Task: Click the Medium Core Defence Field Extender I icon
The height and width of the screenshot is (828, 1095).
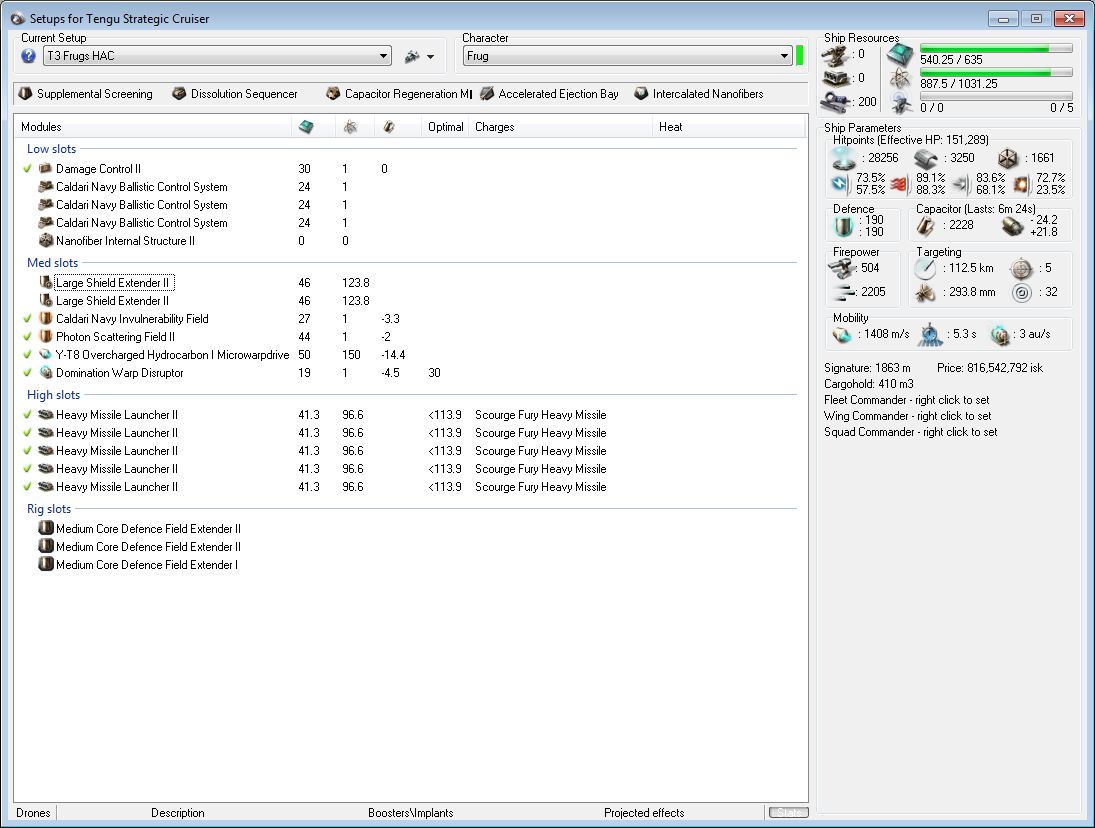Action: (x=45, y=564)
